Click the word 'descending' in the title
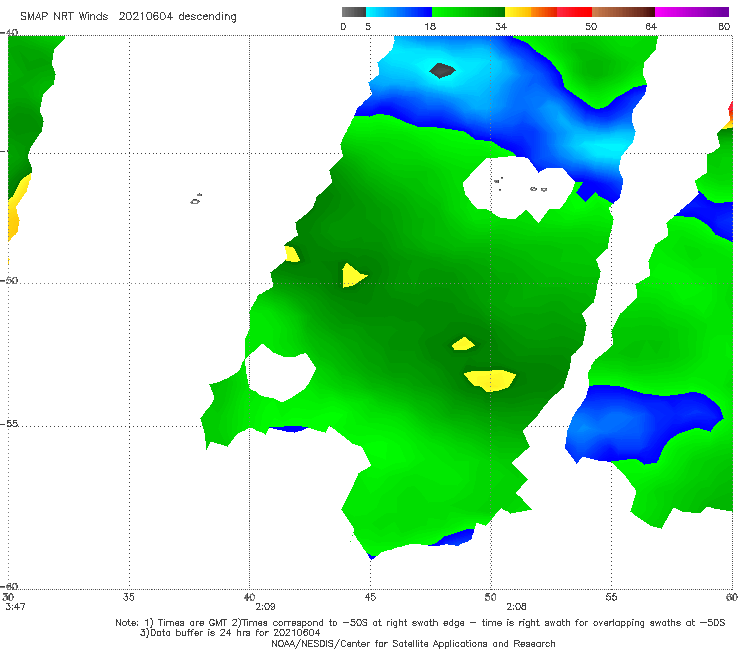This screenshot has width=740, height=650. (x=208, y=17)
